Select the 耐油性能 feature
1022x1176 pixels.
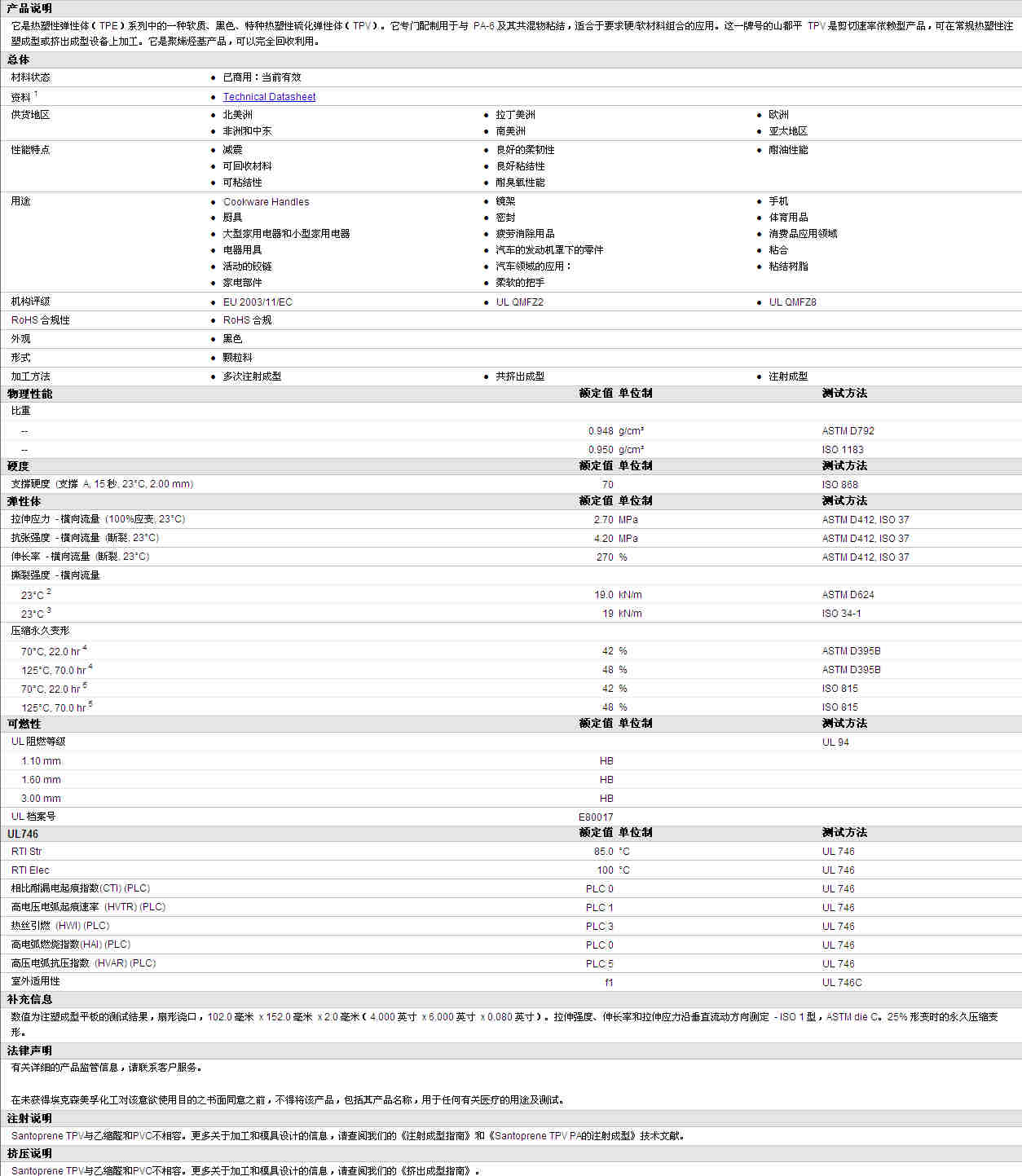[789, 150]
